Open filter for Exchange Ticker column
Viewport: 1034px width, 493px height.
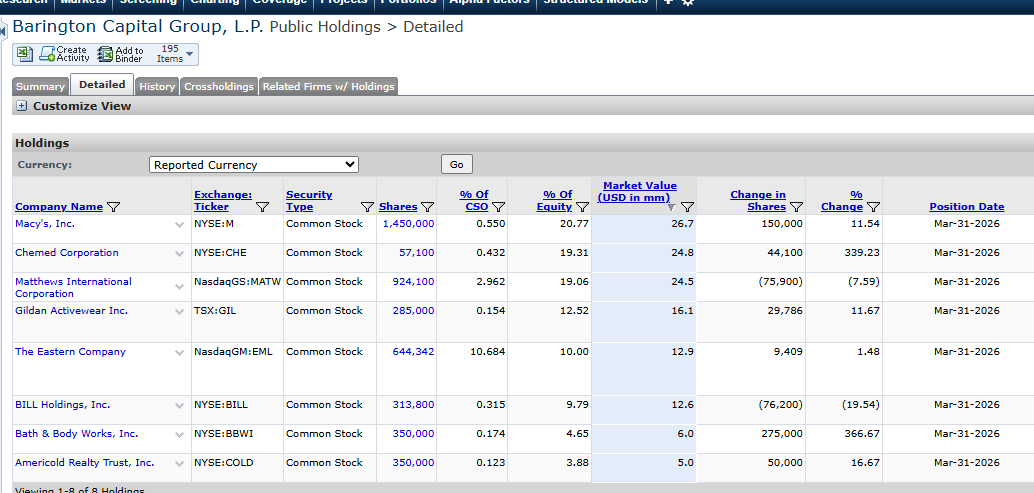pyautogui.click(x=262, y=207)
